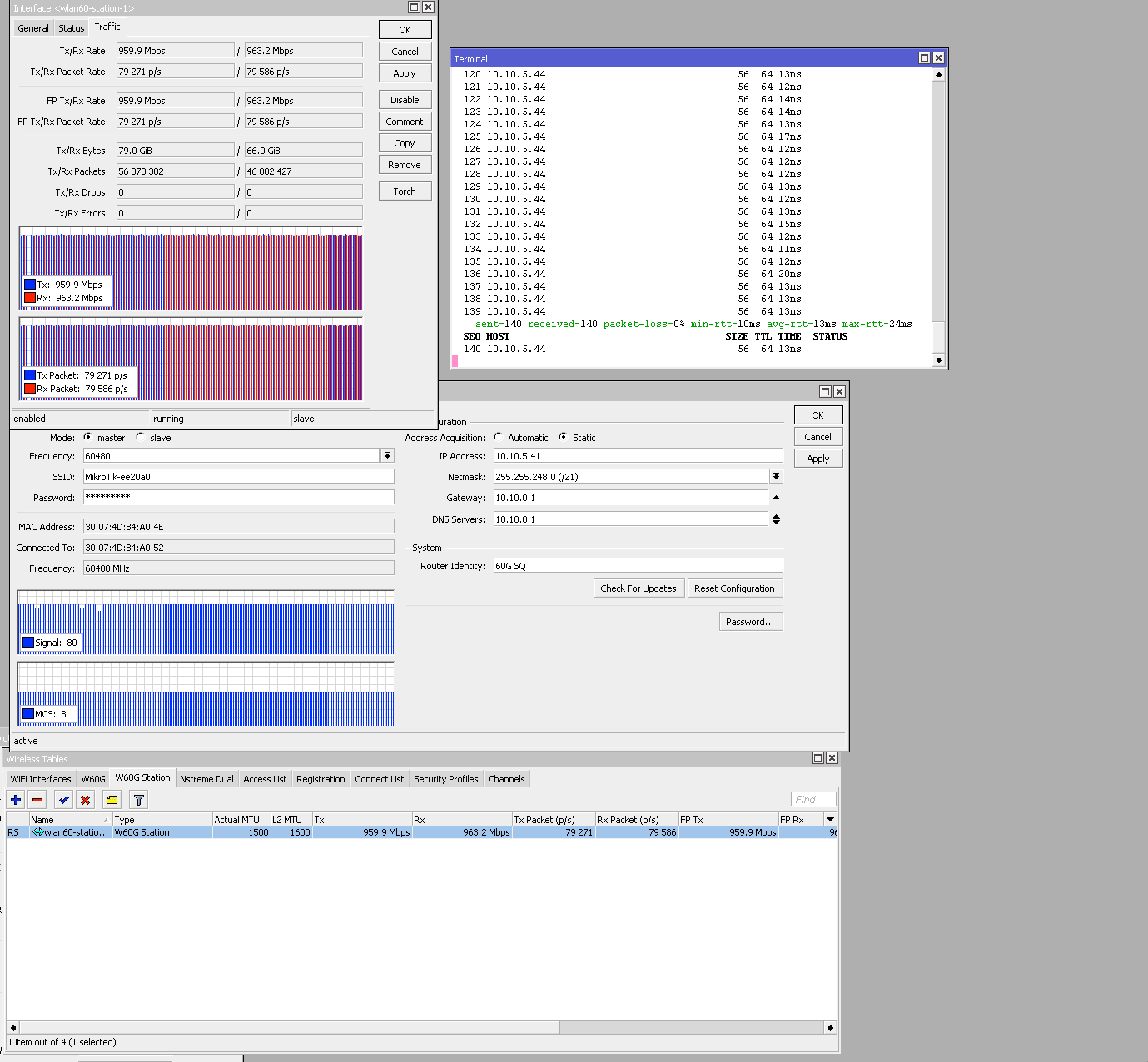
Task: Open the table filter funnel icon
Action: point(139,800)
